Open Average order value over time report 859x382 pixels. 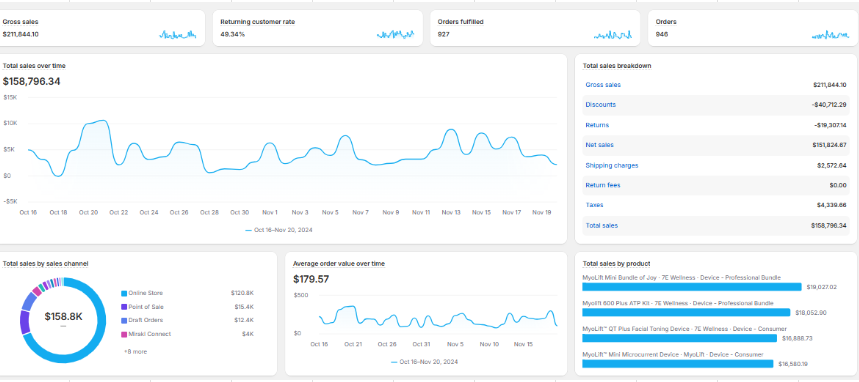point(339,264)
